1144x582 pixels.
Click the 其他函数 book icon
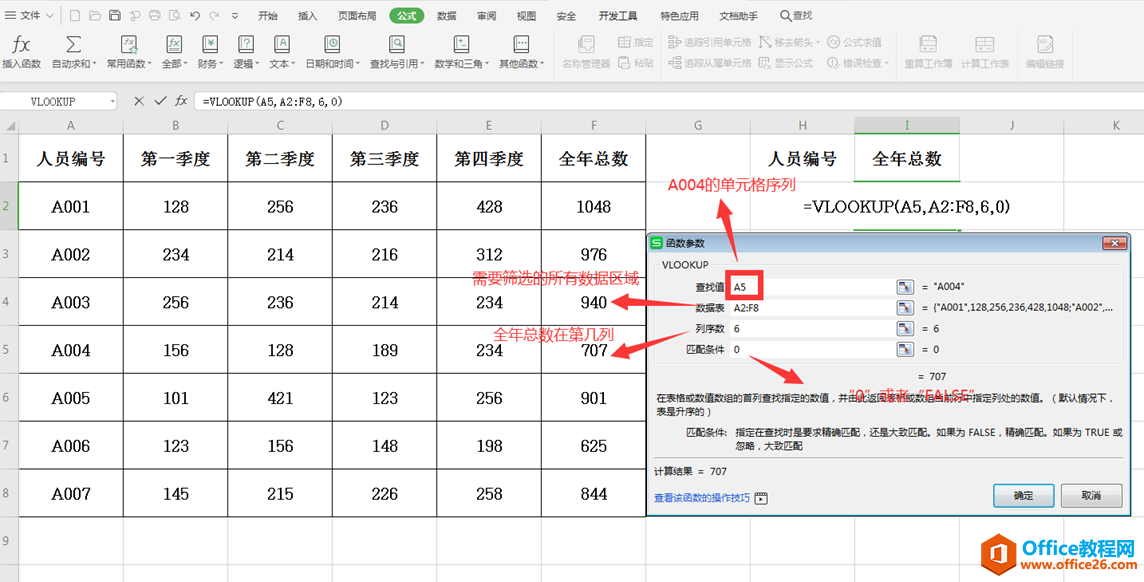point(521,44)
